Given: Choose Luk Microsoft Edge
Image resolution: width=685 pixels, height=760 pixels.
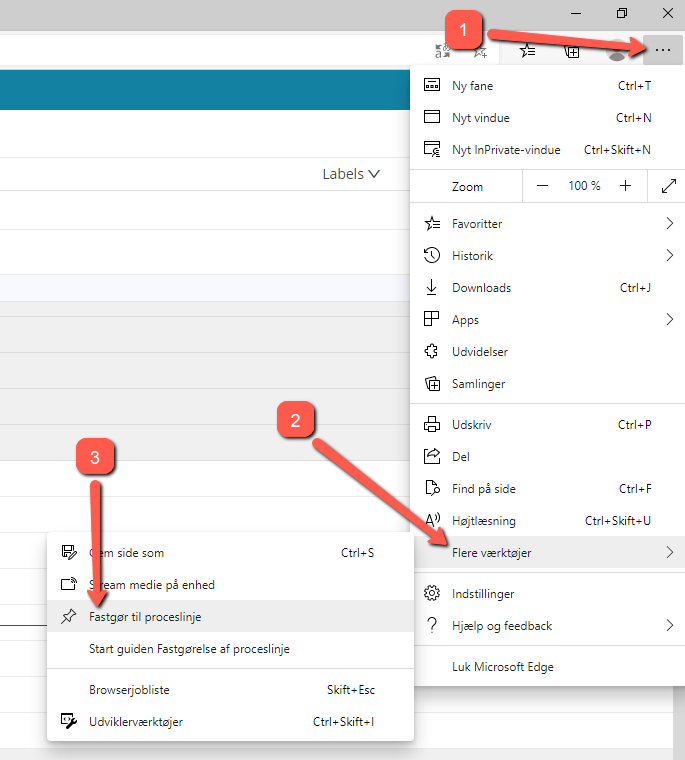Looking at the screenshot, I should tap(548, 666).
